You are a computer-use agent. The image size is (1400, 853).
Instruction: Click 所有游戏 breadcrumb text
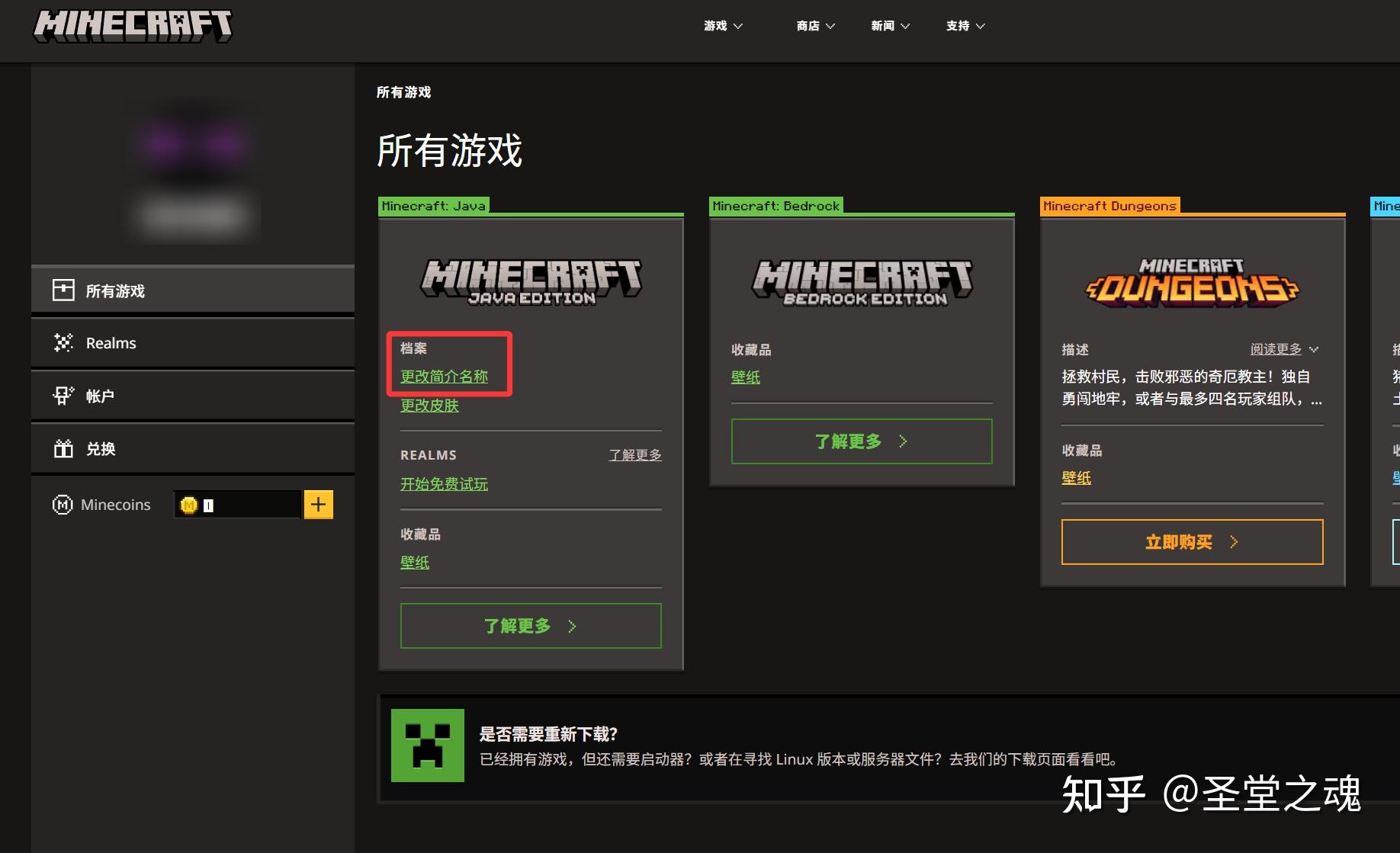pos(404,92)
